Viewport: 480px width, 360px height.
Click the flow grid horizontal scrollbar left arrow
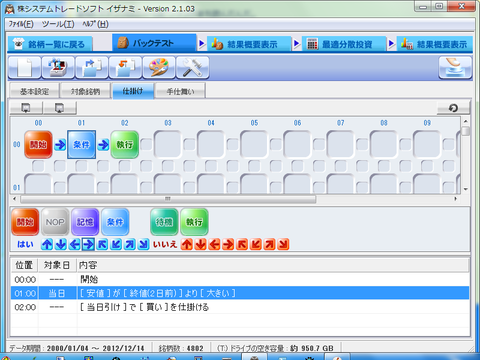[x=14, y=199]
